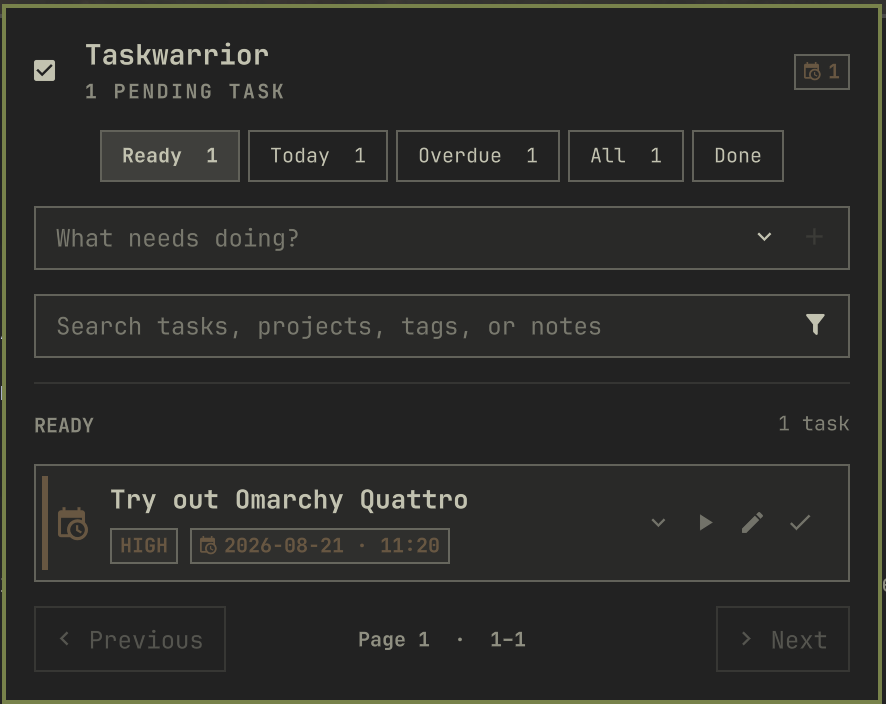Mark the task done with checkmark icon
The height and width of the screenshot is (704, 886).
[x=800, y=523]
